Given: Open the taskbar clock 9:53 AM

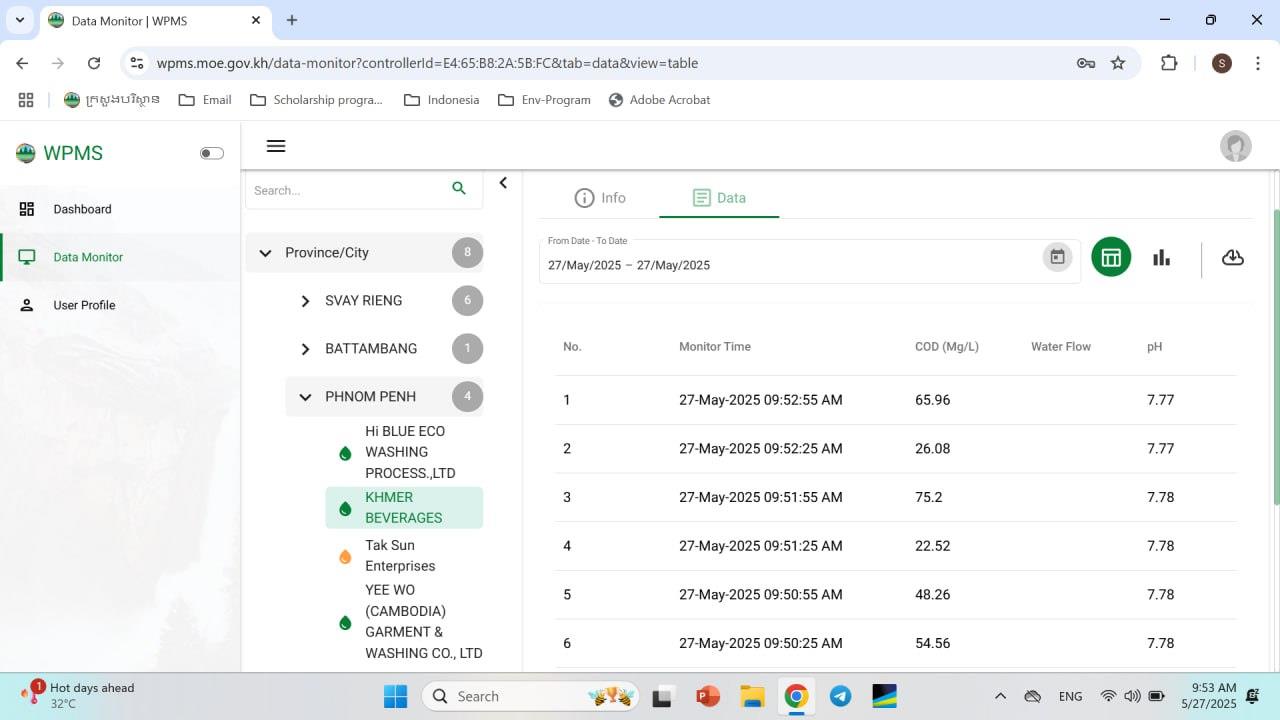Looking at the screenshot, I should click(1215, 695).
